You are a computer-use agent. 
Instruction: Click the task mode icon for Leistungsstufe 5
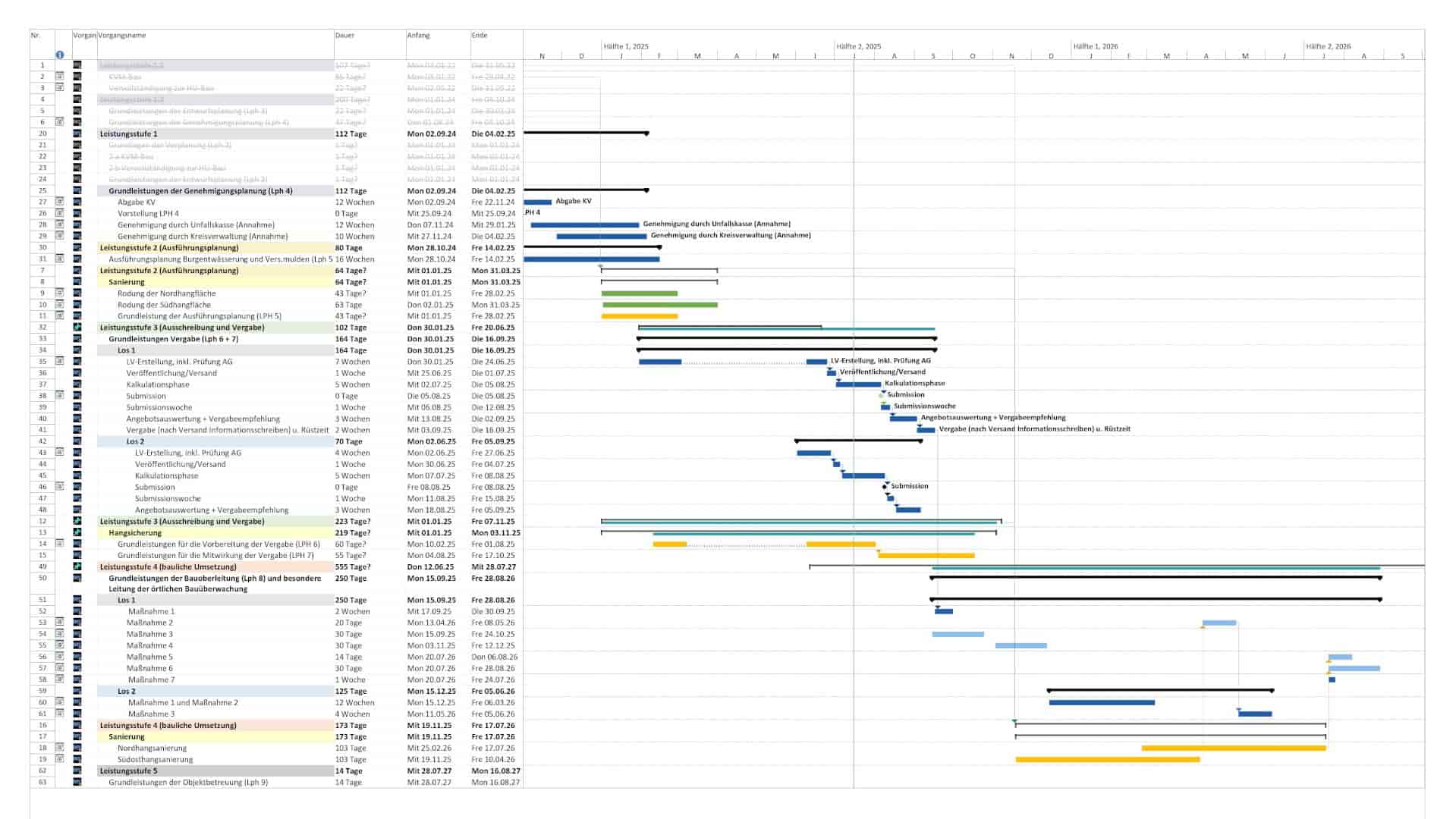(77, 770)
